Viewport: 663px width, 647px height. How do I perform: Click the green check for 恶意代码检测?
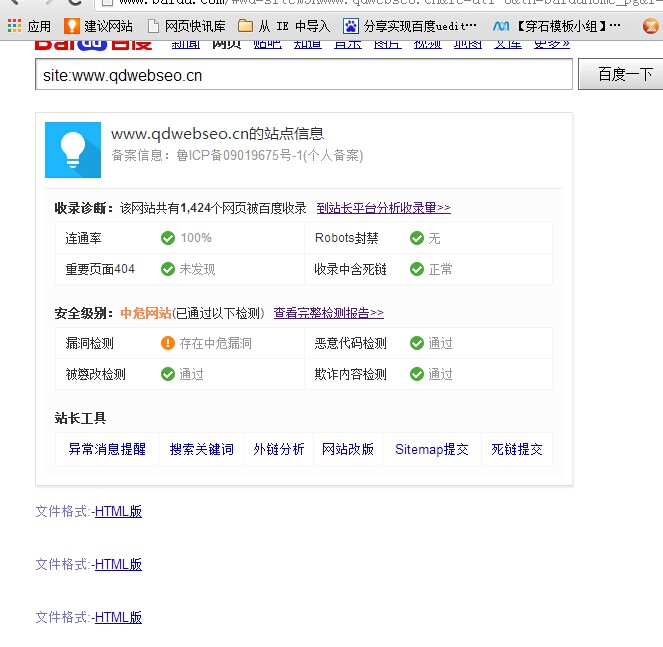tap(417, 343)
